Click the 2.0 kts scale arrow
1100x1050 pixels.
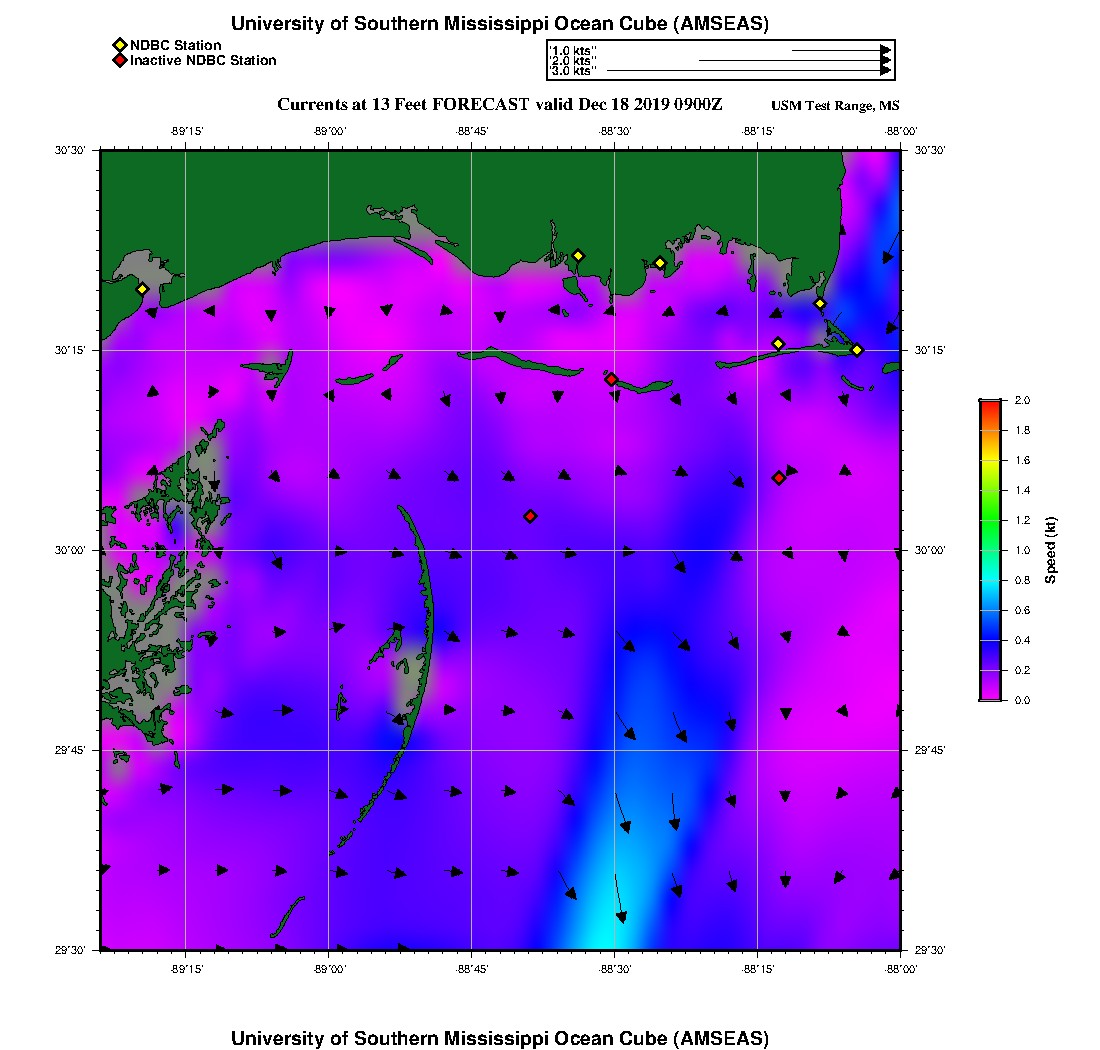(x=795, y=60)
